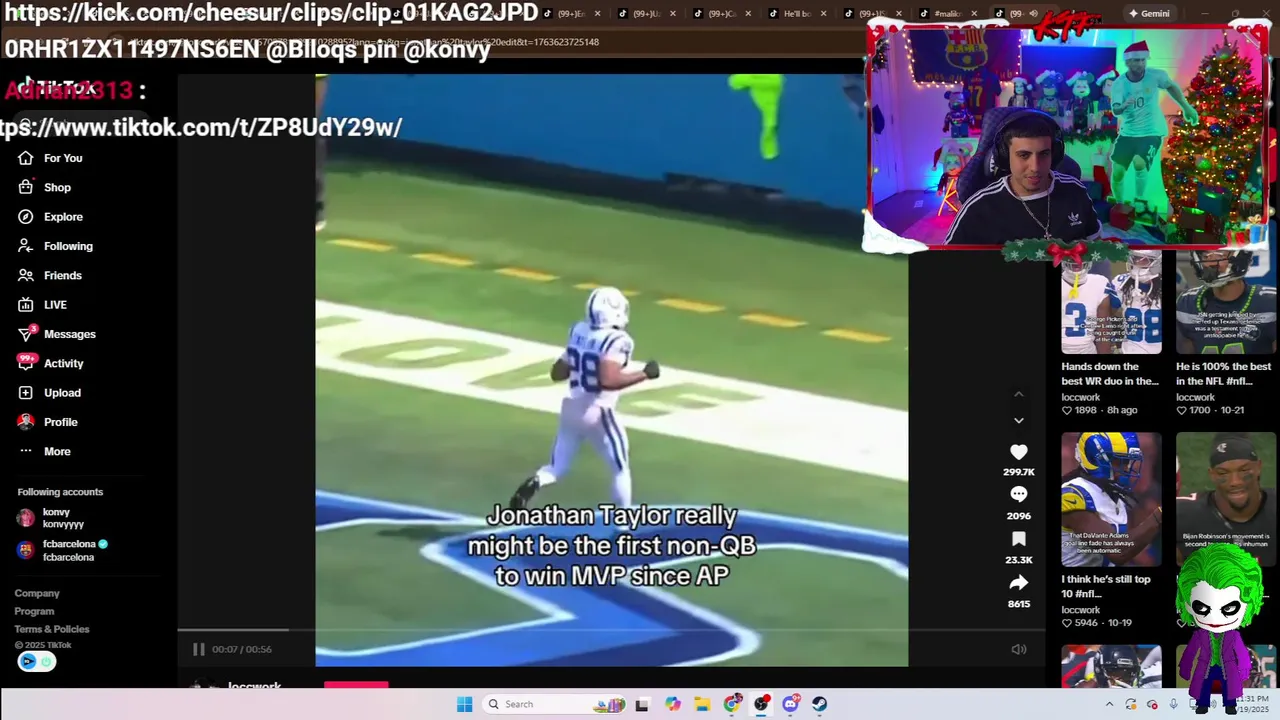Open the Bijan Robinson video thumbnail
The width and height of the screenshot is (1280, 720).
click(x=1226, y=499)
